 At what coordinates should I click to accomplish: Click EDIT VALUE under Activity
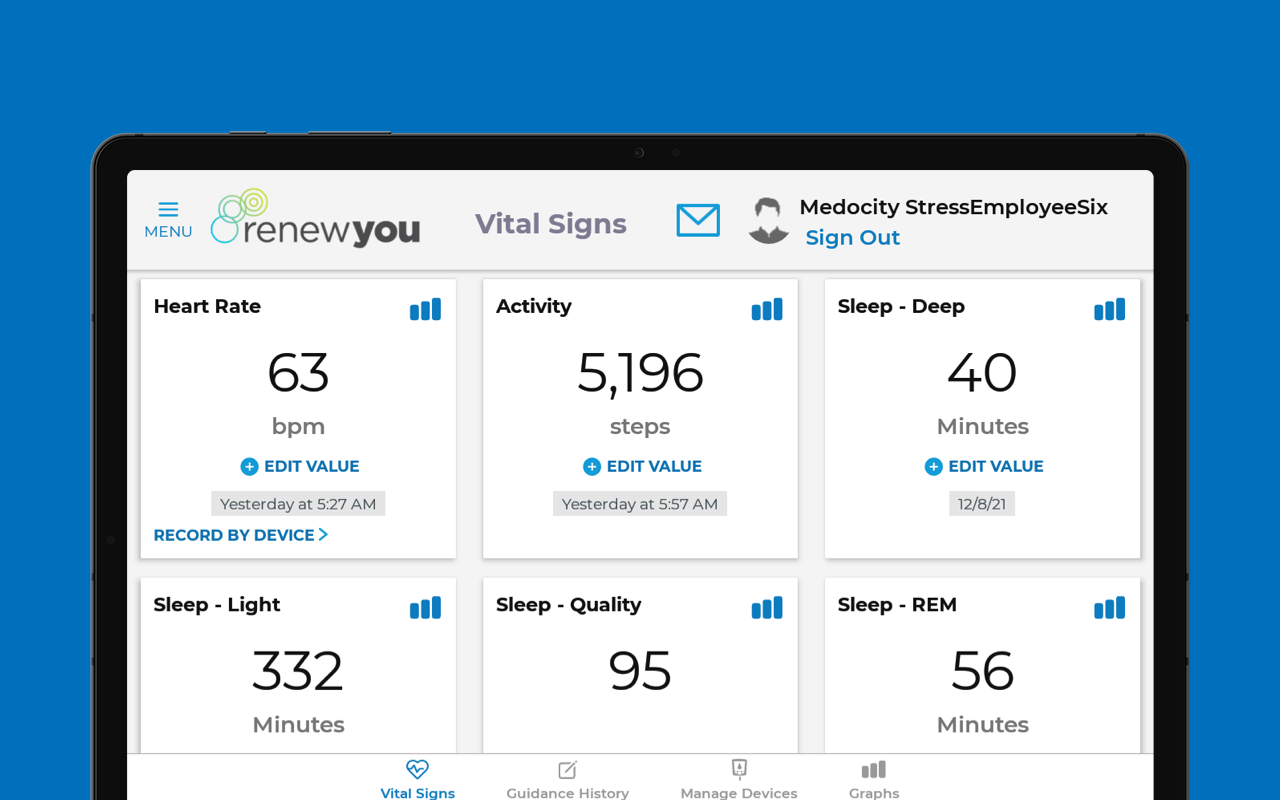point(654,466)
